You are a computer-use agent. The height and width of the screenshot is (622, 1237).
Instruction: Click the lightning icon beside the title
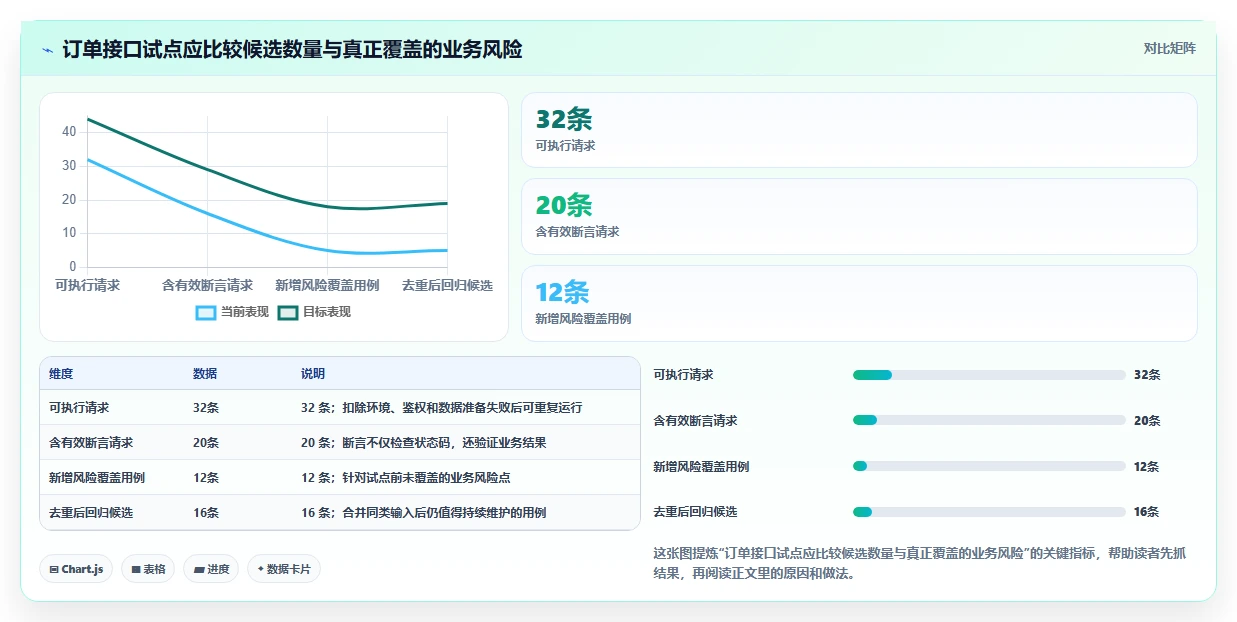coord(48,50)
